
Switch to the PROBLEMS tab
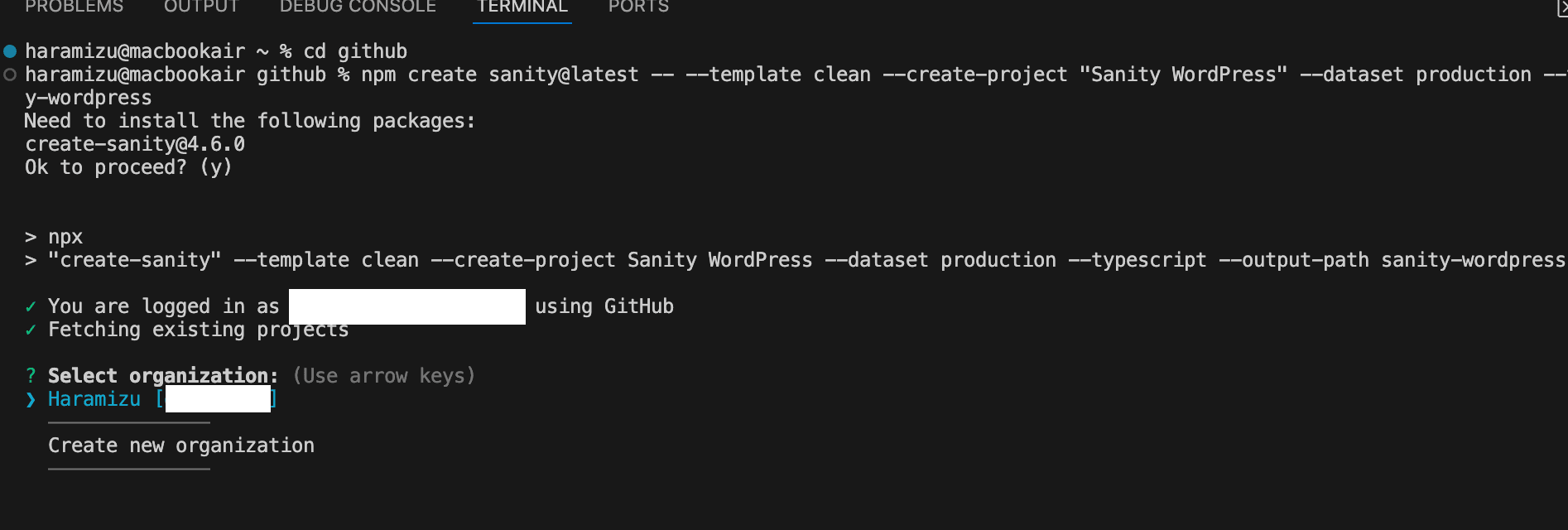[74, 7]
